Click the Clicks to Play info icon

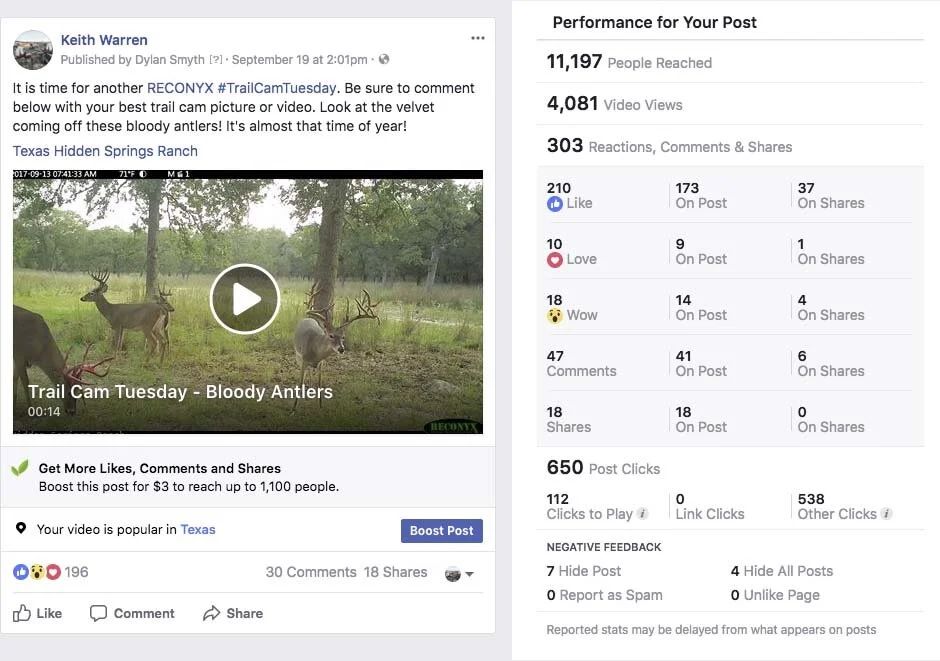642,514
